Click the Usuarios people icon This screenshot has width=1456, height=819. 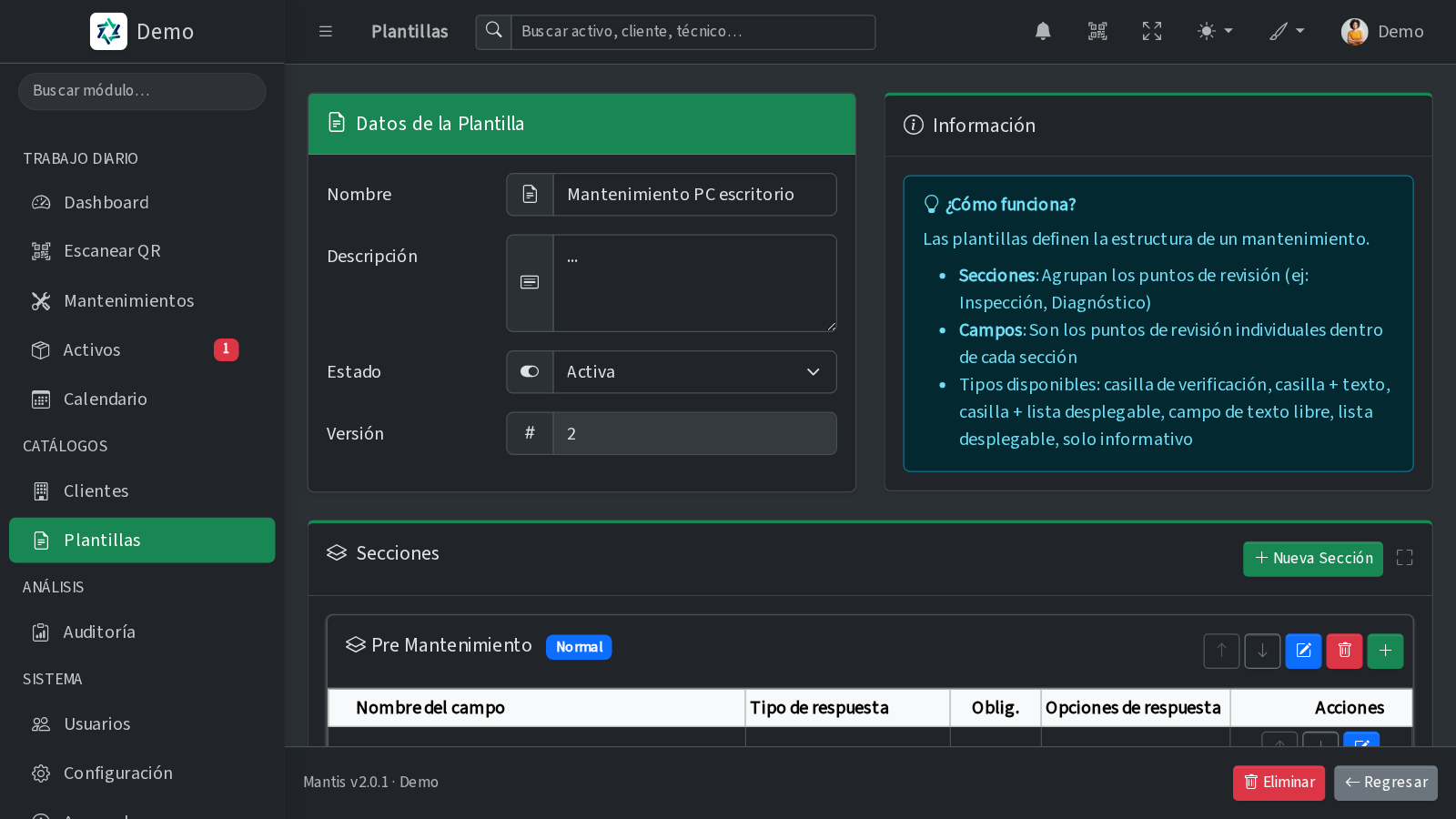coord(41,723)
